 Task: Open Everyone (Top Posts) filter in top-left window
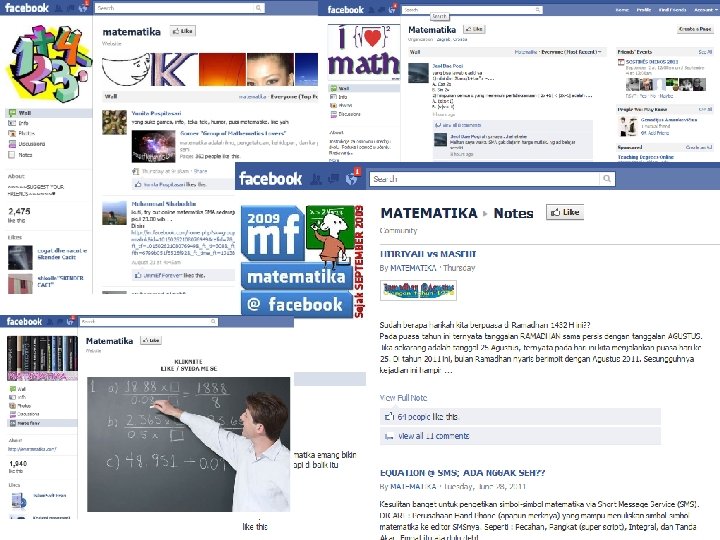[294, 97]
